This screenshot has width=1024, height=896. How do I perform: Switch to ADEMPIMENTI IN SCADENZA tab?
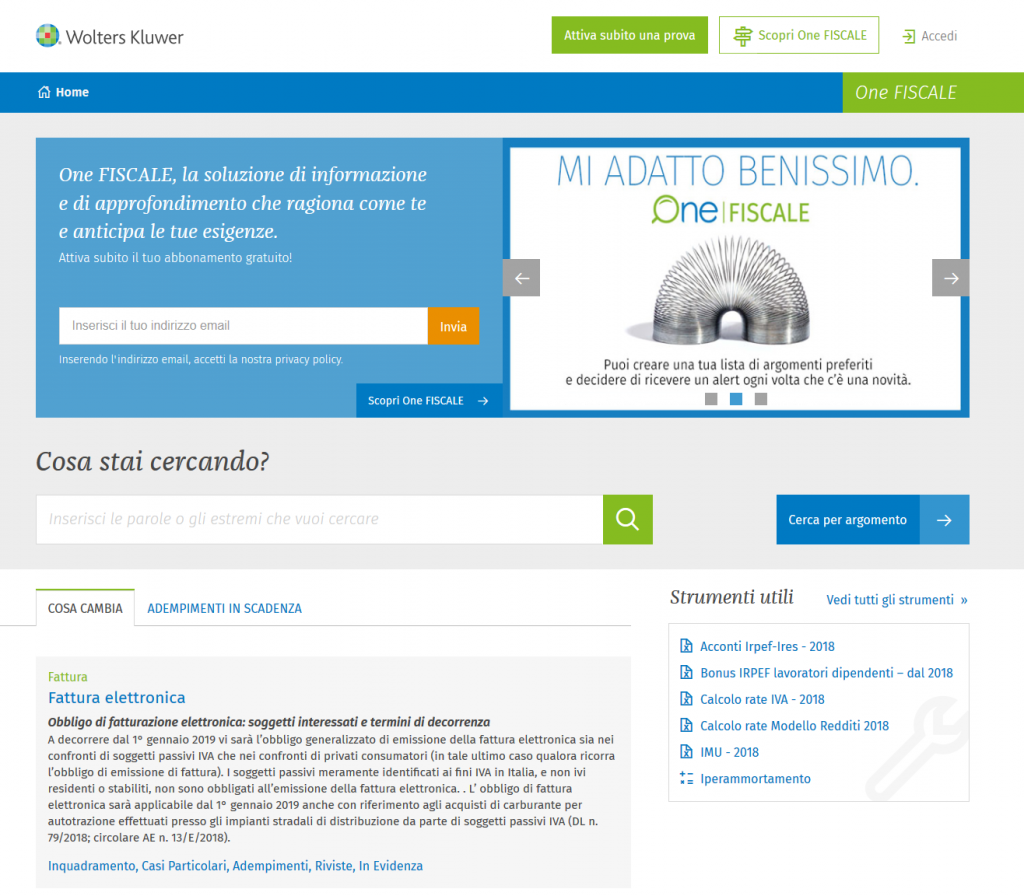pos(225,608)
